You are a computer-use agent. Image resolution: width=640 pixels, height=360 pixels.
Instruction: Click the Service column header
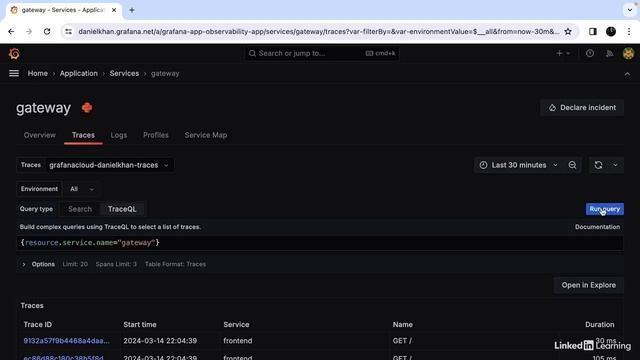point(236,324)
